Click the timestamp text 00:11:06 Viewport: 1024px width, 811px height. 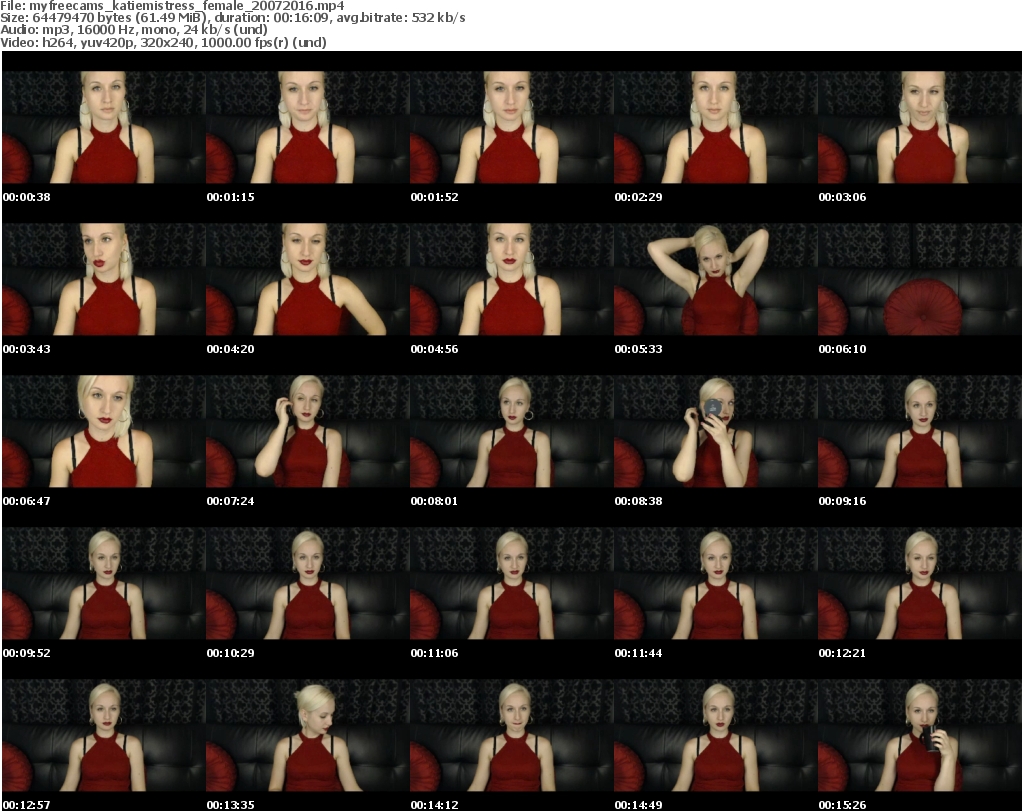434,653
